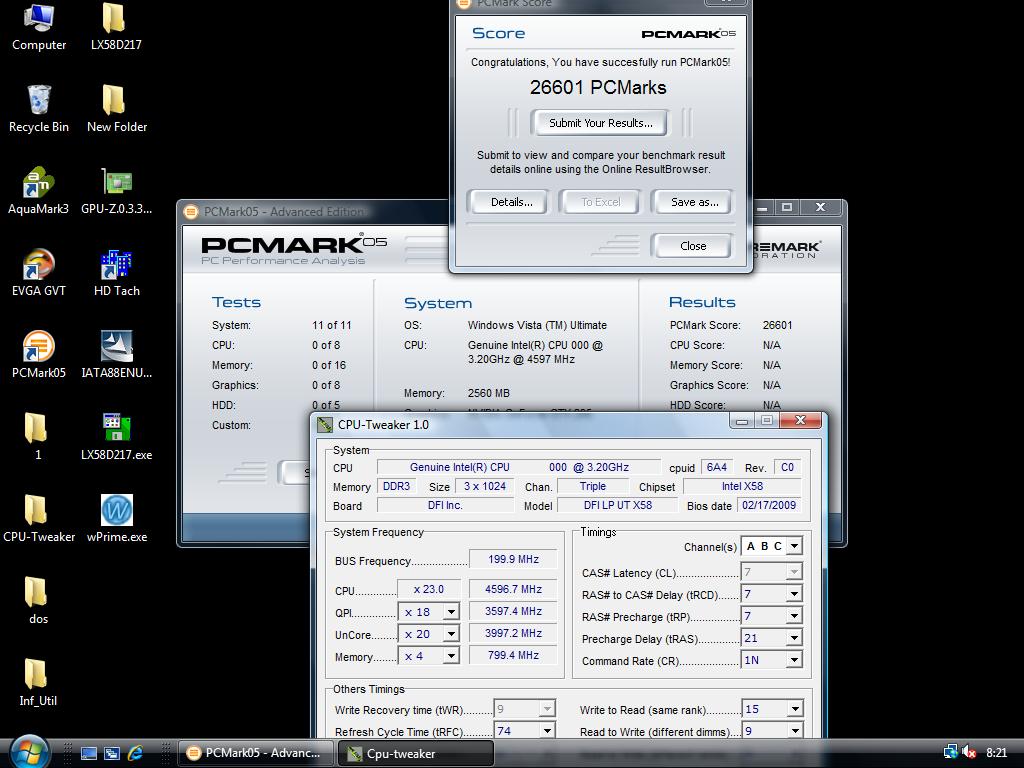The height and width of the screenshot is (768, 1024).
Task: Click the muted volume tray icon
Action: click(x=969, y=752)
